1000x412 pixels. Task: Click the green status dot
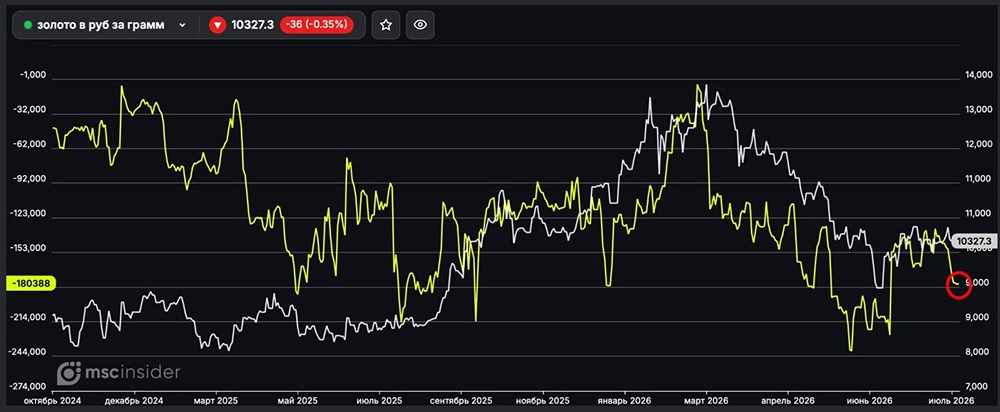27,25
